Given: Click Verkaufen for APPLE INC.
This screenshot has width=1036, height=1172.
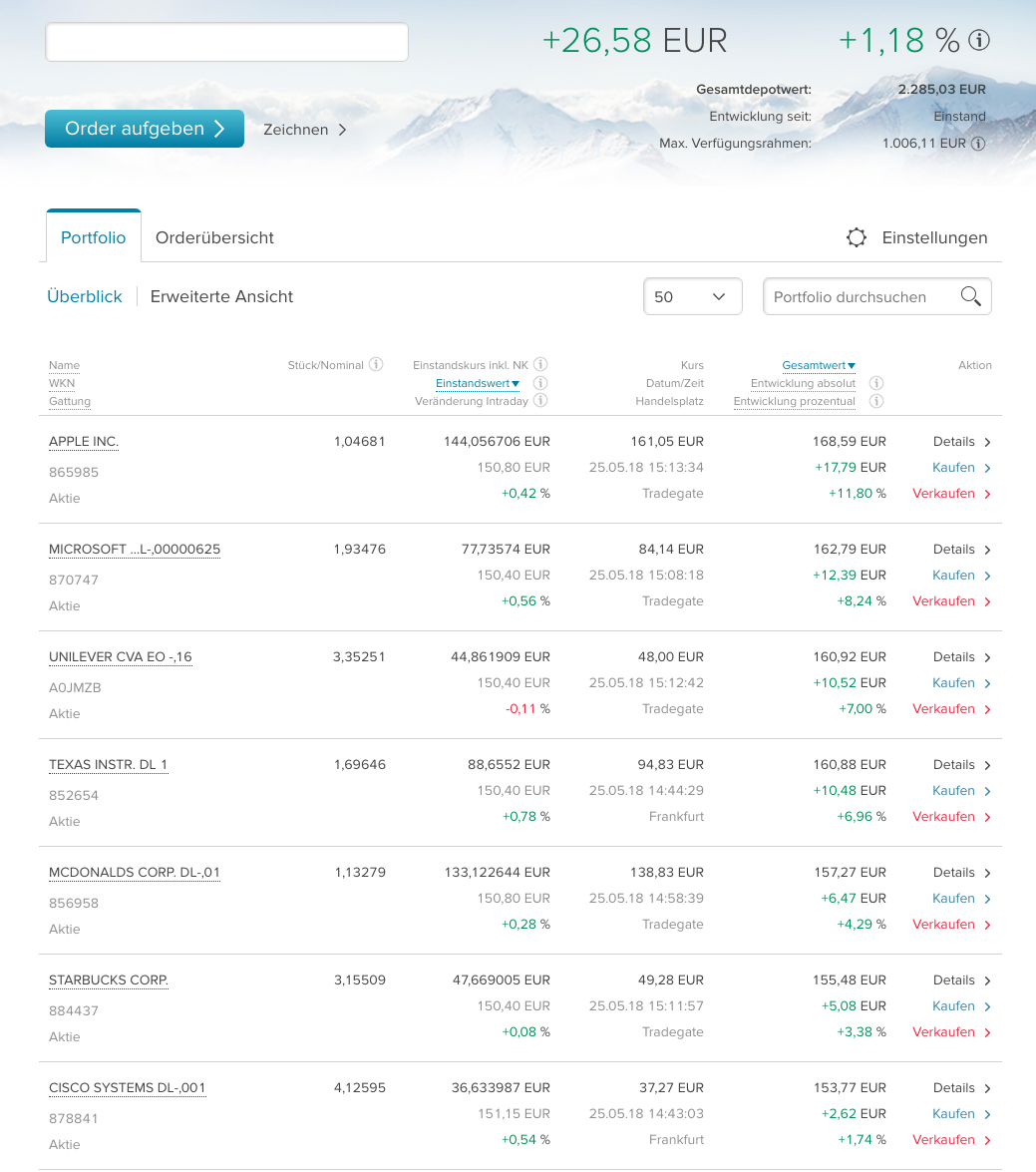Looking at the screenshot, I should click(943, 494).
